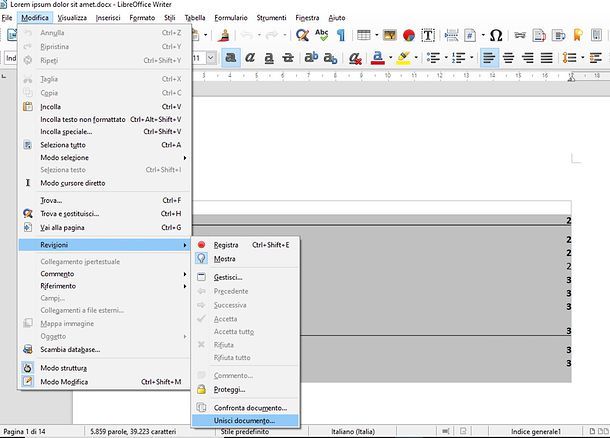Justify text alignment icon
The image size is (610, 438).
point(547,58)
